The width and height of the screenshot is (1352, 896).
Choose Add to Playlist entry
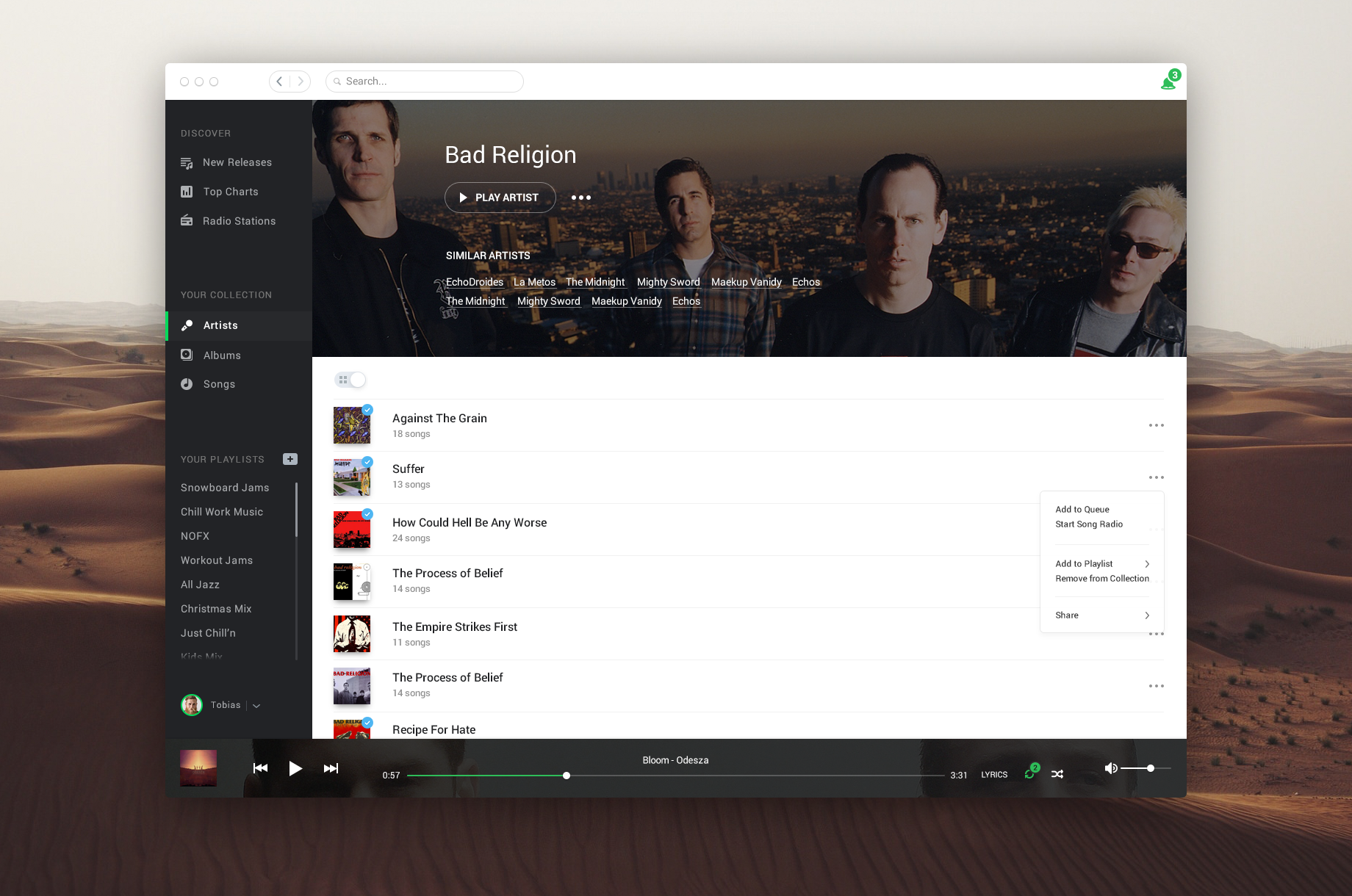click(1084, 564)
